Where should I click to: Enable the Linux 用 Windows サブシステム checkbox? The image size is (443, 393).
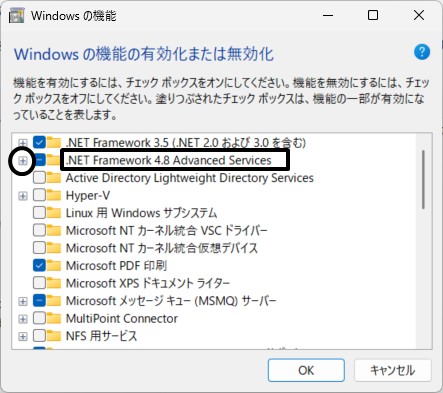pos(39,213)
